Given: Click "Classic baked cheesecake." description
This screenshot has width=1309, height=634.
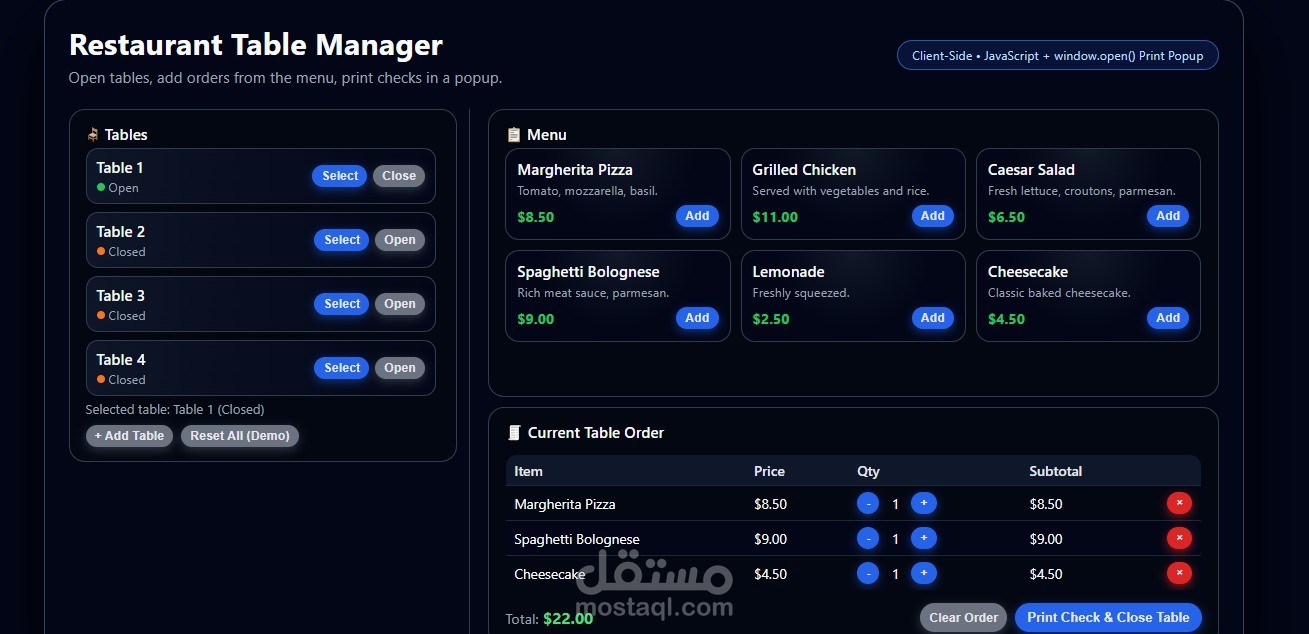Looking at the screenshot, I should (1059, 293).
